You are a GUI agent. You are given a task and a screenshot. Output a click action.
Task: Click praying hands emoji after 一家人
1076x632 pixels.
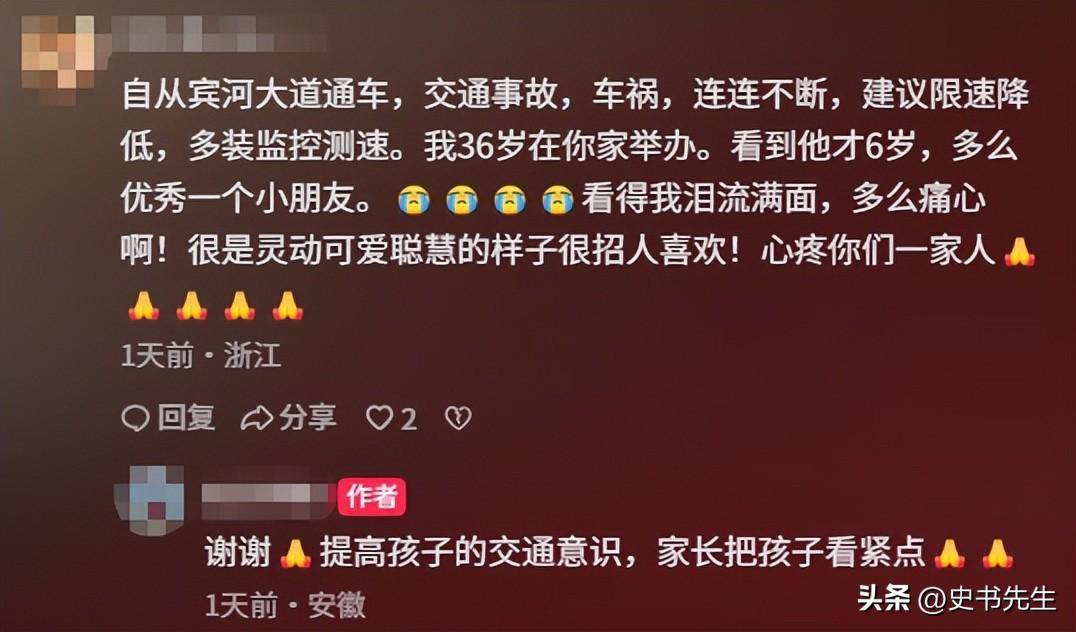pyautogui.click(x=1020, y=252)
